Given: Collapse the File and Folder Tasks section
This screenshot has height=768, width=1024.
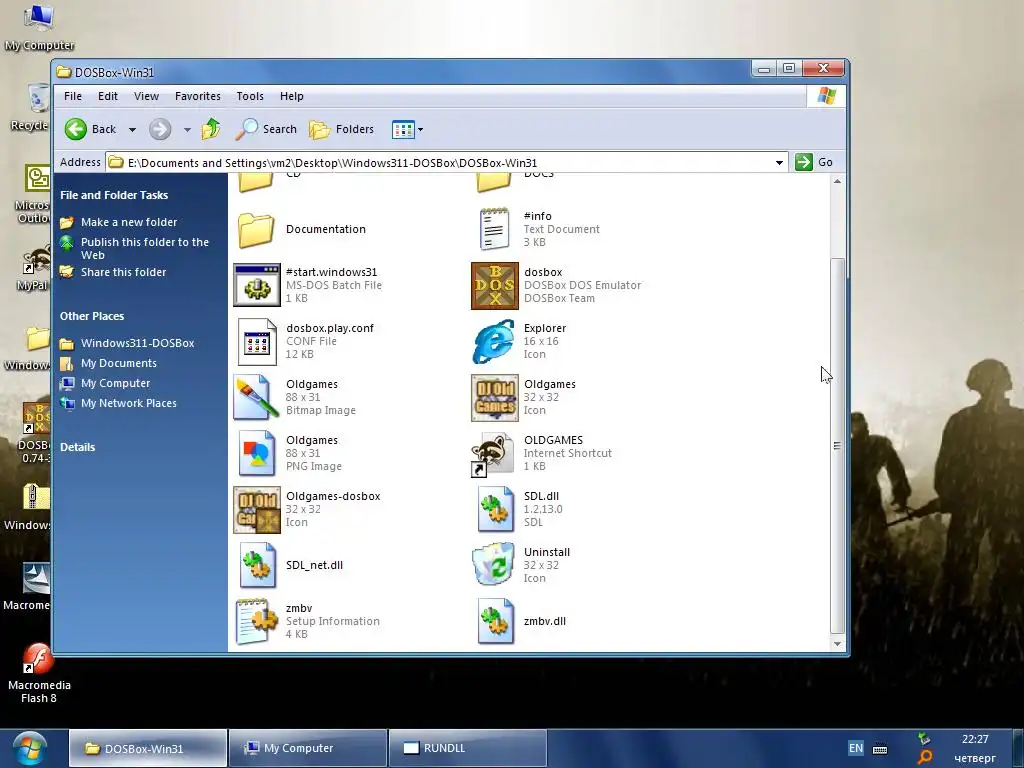Looking at the screenshot, I should tap(114, 195).
